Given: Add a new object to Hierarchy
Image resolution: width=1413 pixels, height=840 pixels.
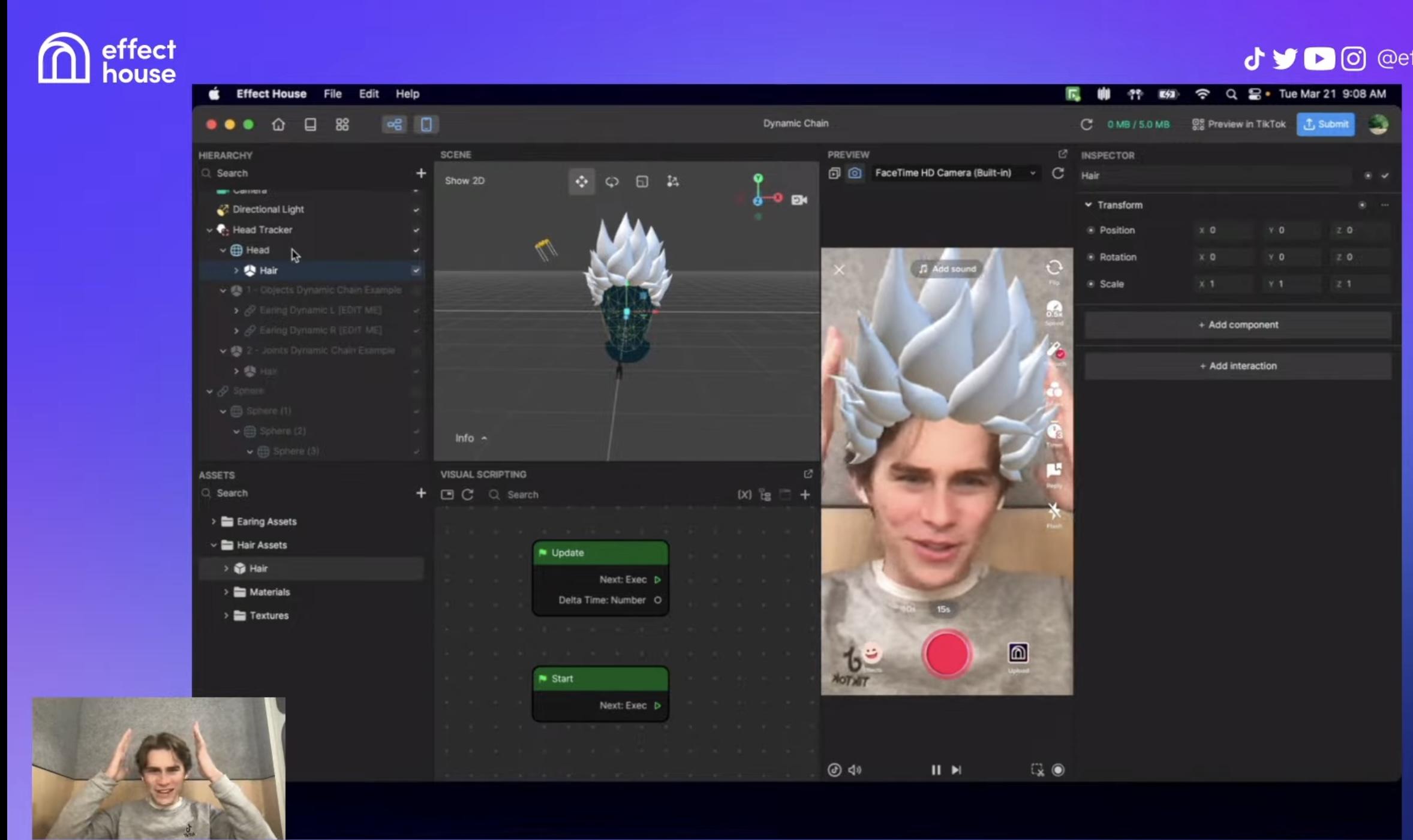Looking at the screenshot, I should 421,173.
